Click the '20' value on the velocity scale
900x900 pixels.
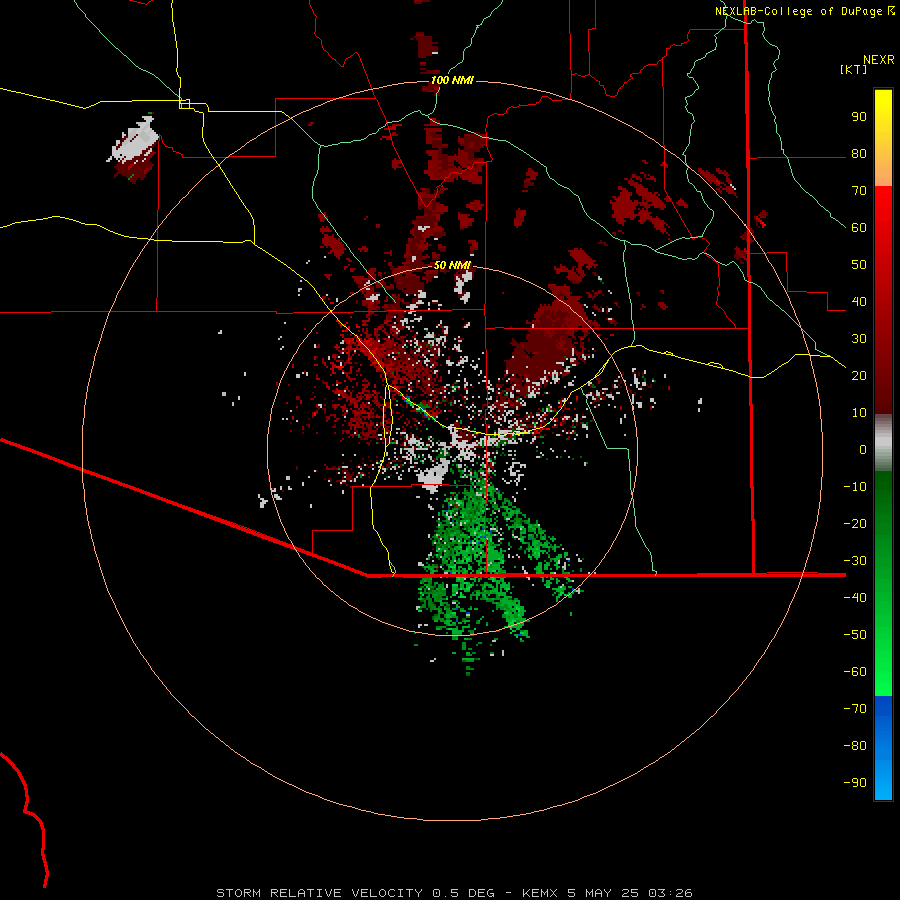coord(859,375)
